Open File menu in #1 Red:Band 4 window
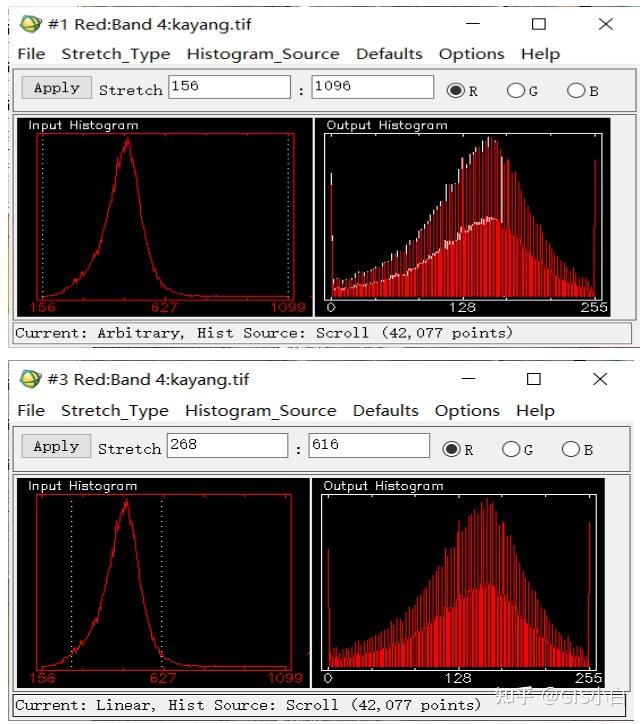Viewport: 644px width, 724px height. tap(31, 54)
